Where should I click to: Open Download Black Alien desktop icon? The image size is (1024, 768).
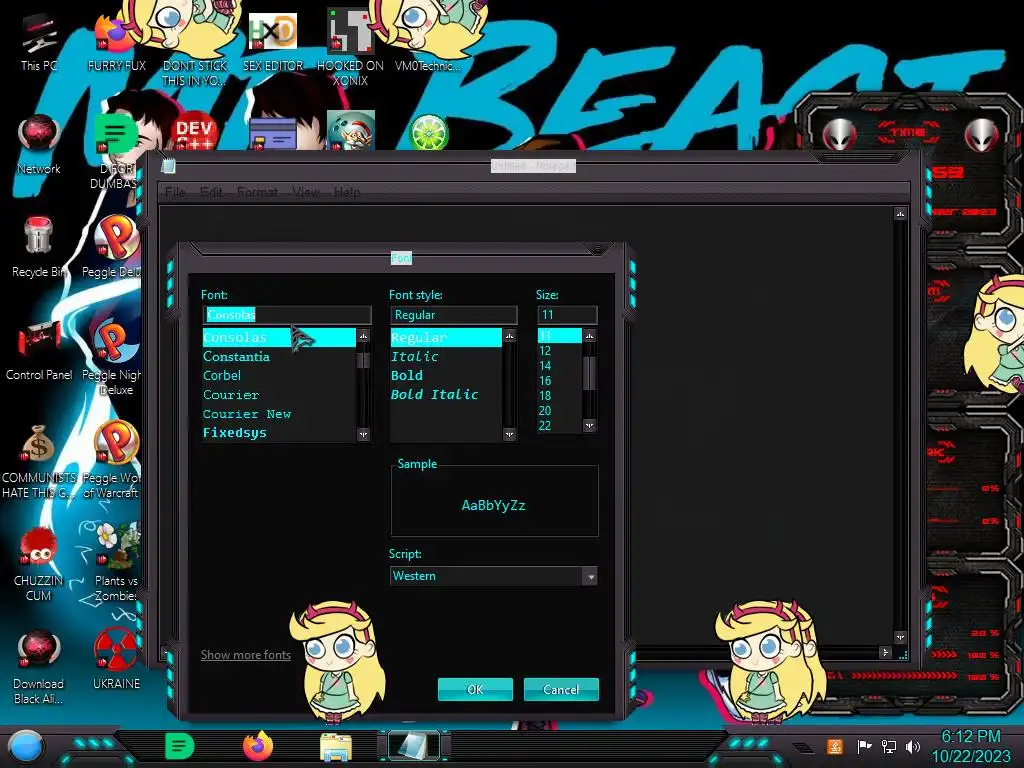pos(39,667)
